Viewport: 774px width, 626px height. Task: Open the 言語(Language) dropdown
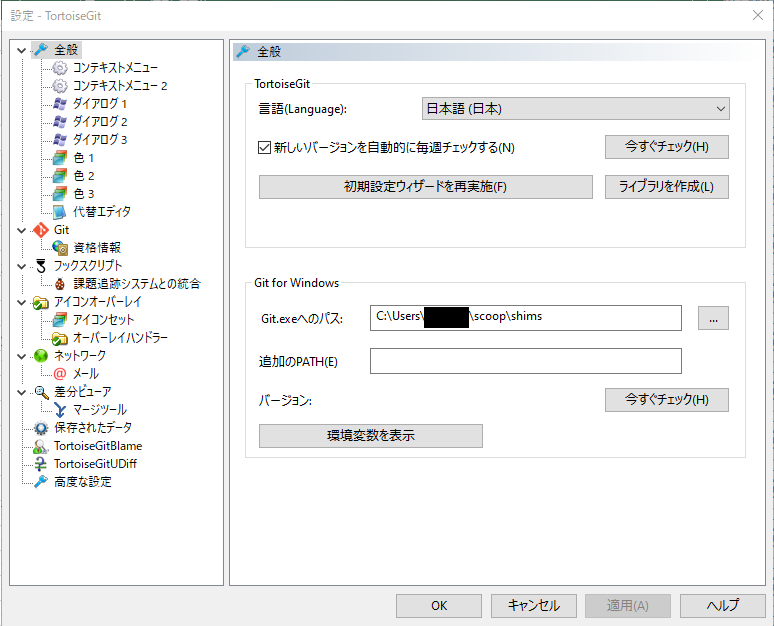576,109
